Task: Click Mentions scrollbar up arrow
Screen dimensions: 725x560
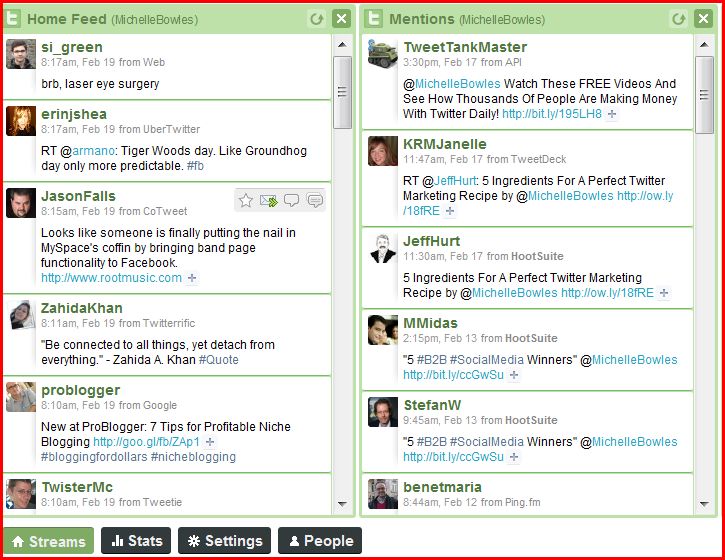Action: (x=704, y=45)
